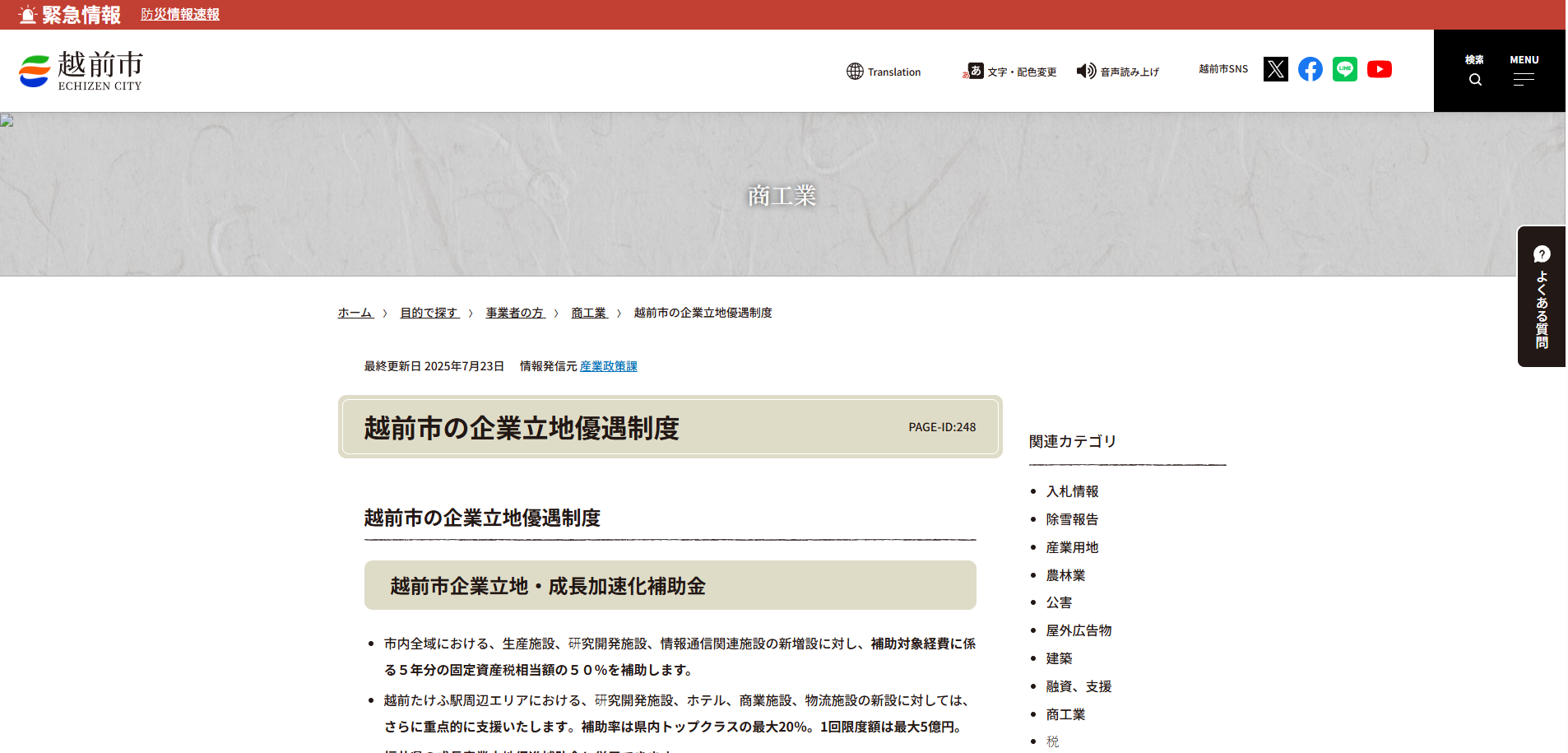Open 商工業 in related categories sidebar

pos(1065,714)
